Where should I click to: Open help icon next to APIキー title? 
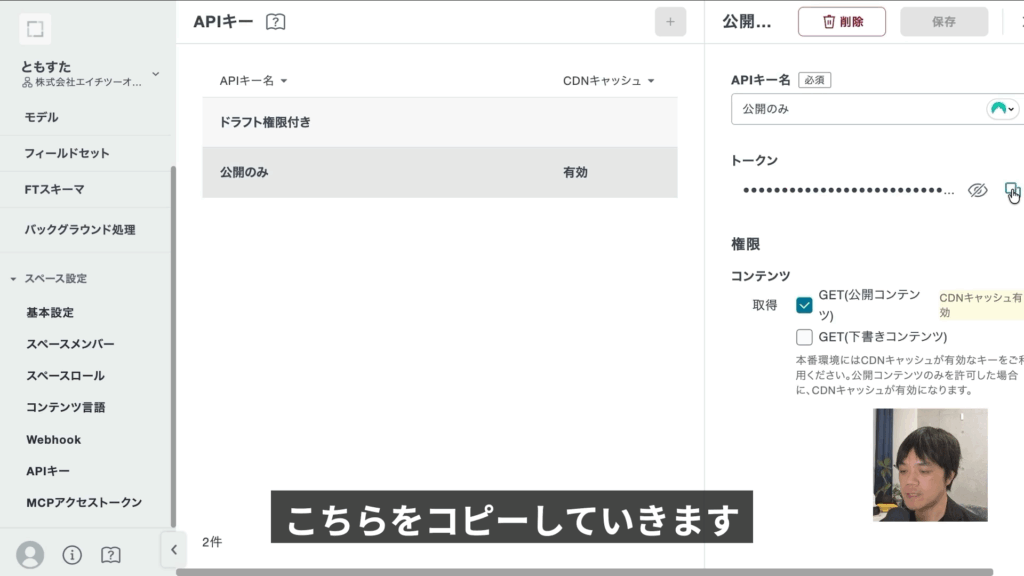tap(276, 22)
